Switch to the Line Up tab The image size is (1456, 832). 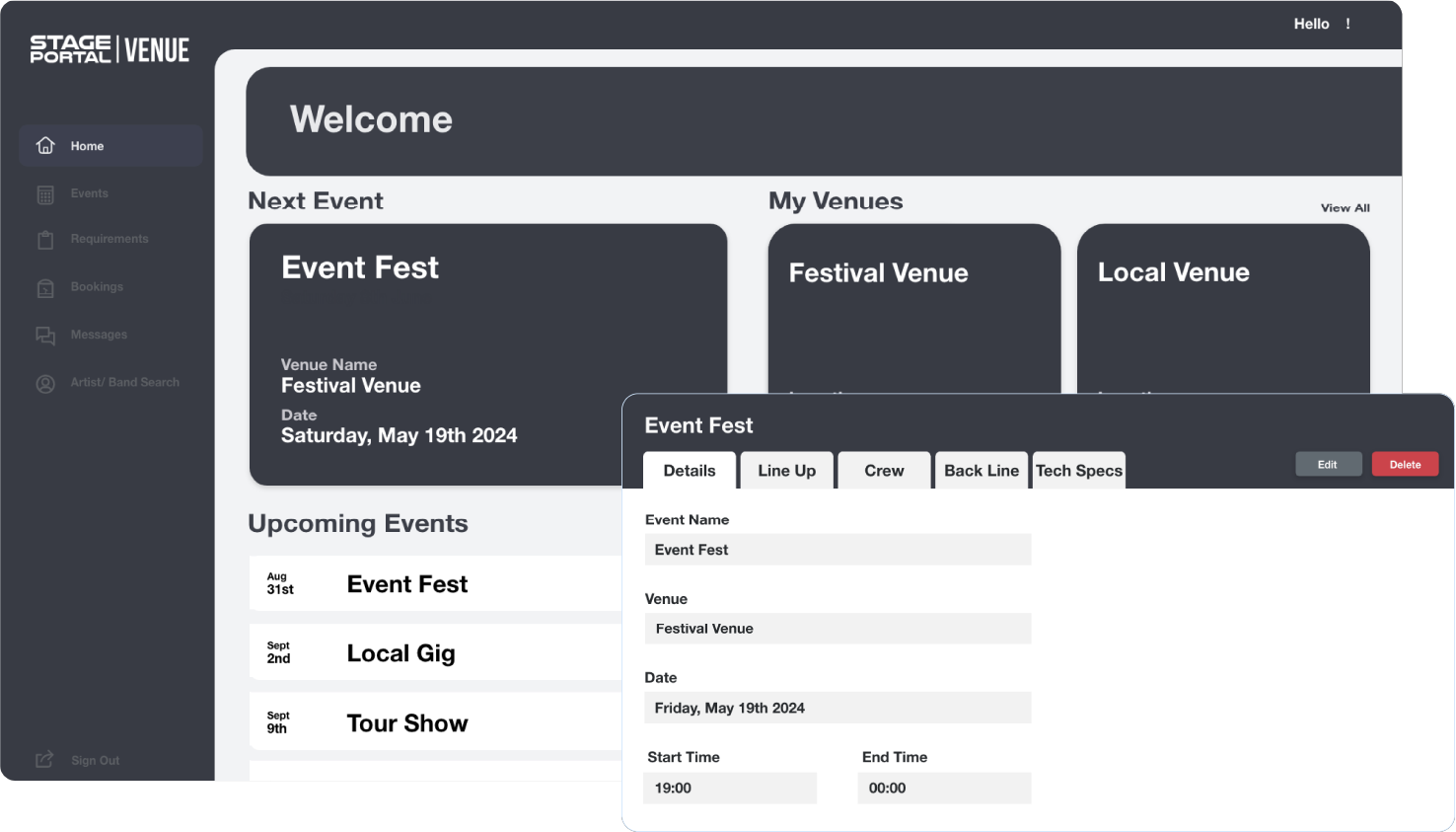coord(786,471)
